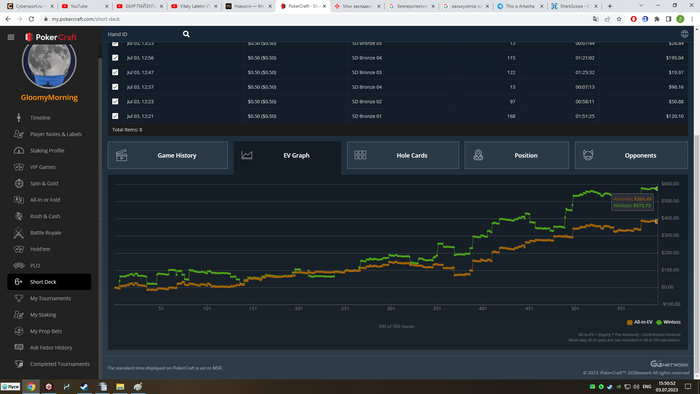700x394 pixels.
Task: Open Ask Fedor History
Action: (51, 348)
